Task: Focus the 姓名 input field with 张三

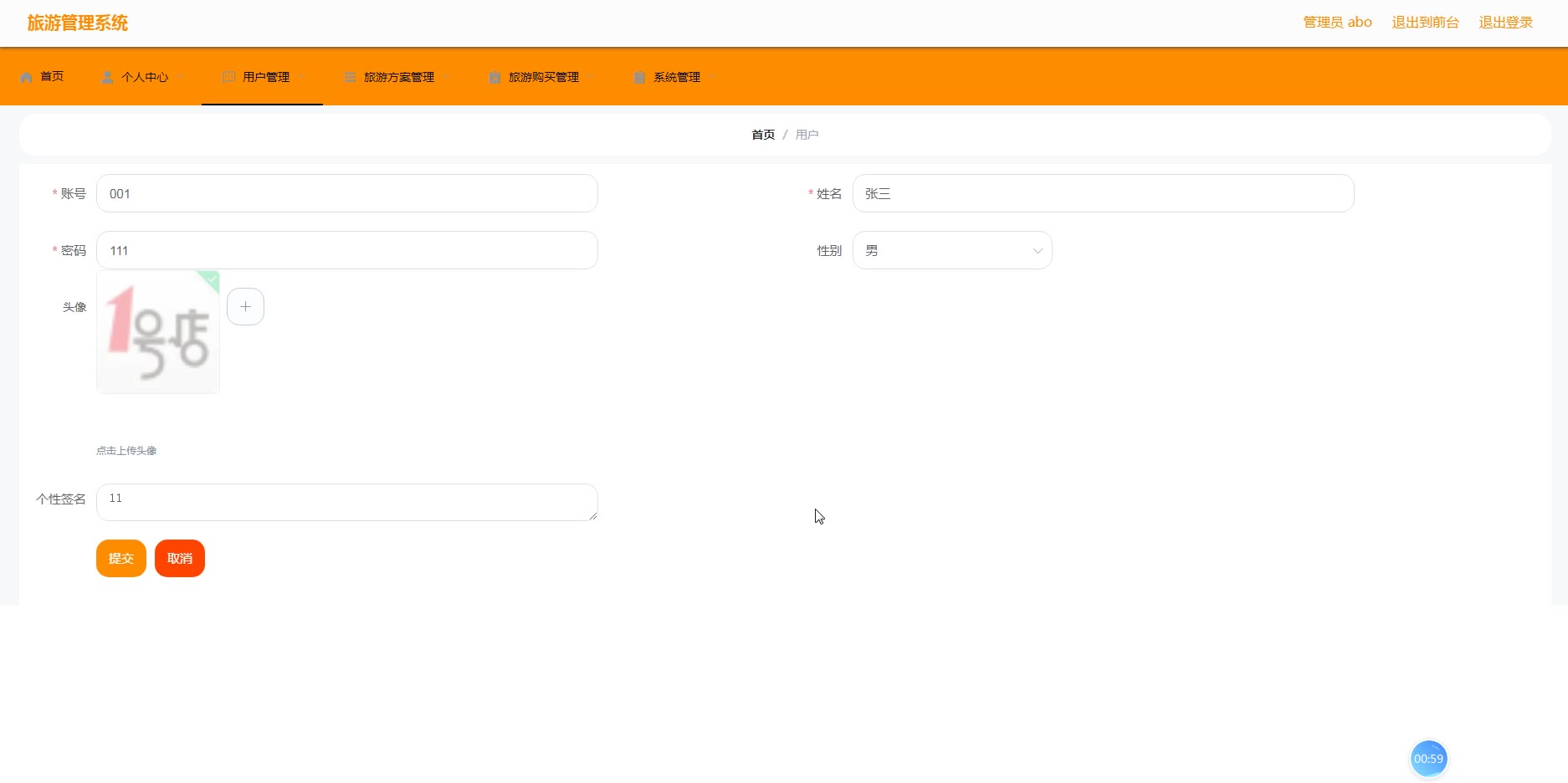Action: pyautogui.click(x=1103, y=193)
